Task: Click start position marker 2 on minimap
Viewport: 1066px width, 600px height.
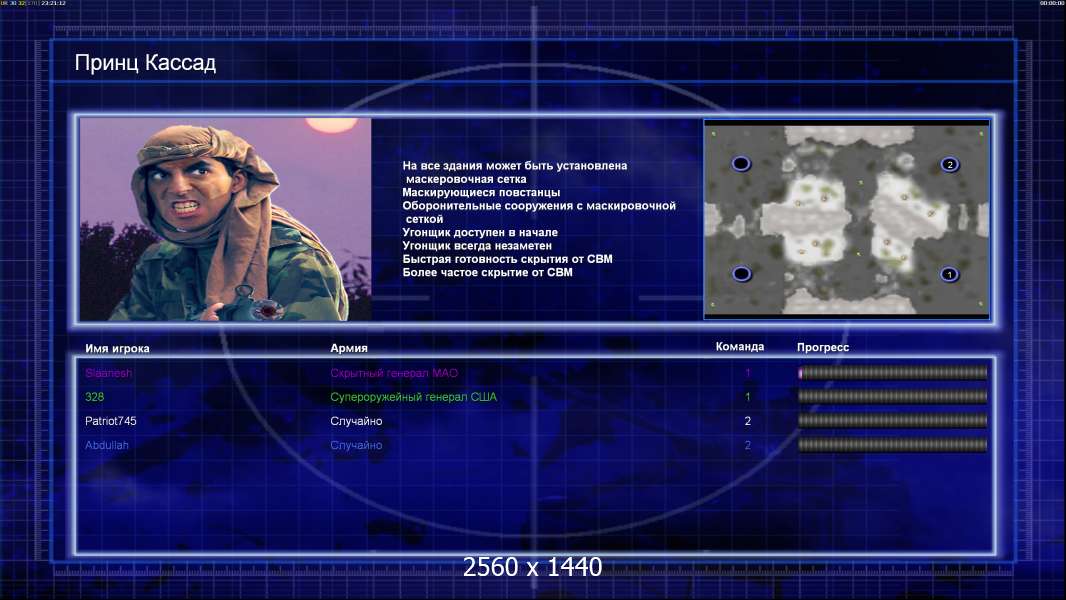Action: 950,164
